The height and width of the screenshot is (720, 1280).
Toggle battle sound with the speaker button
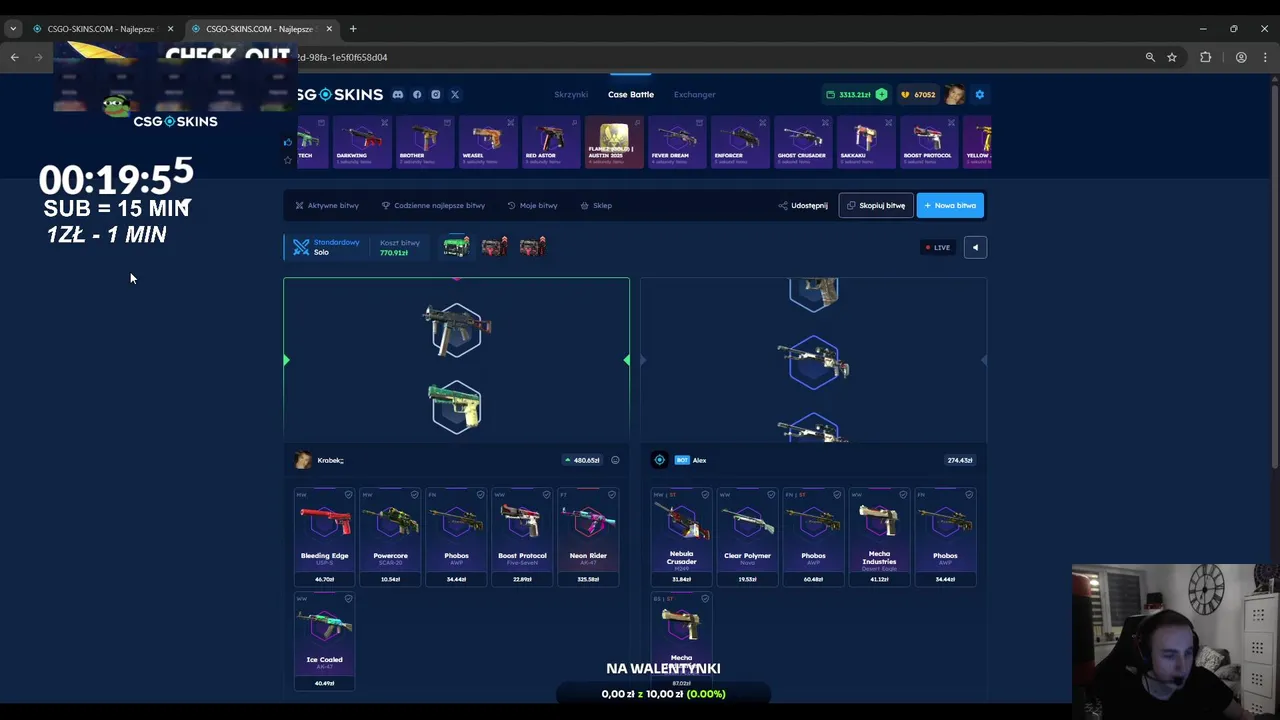pos(975,247)
